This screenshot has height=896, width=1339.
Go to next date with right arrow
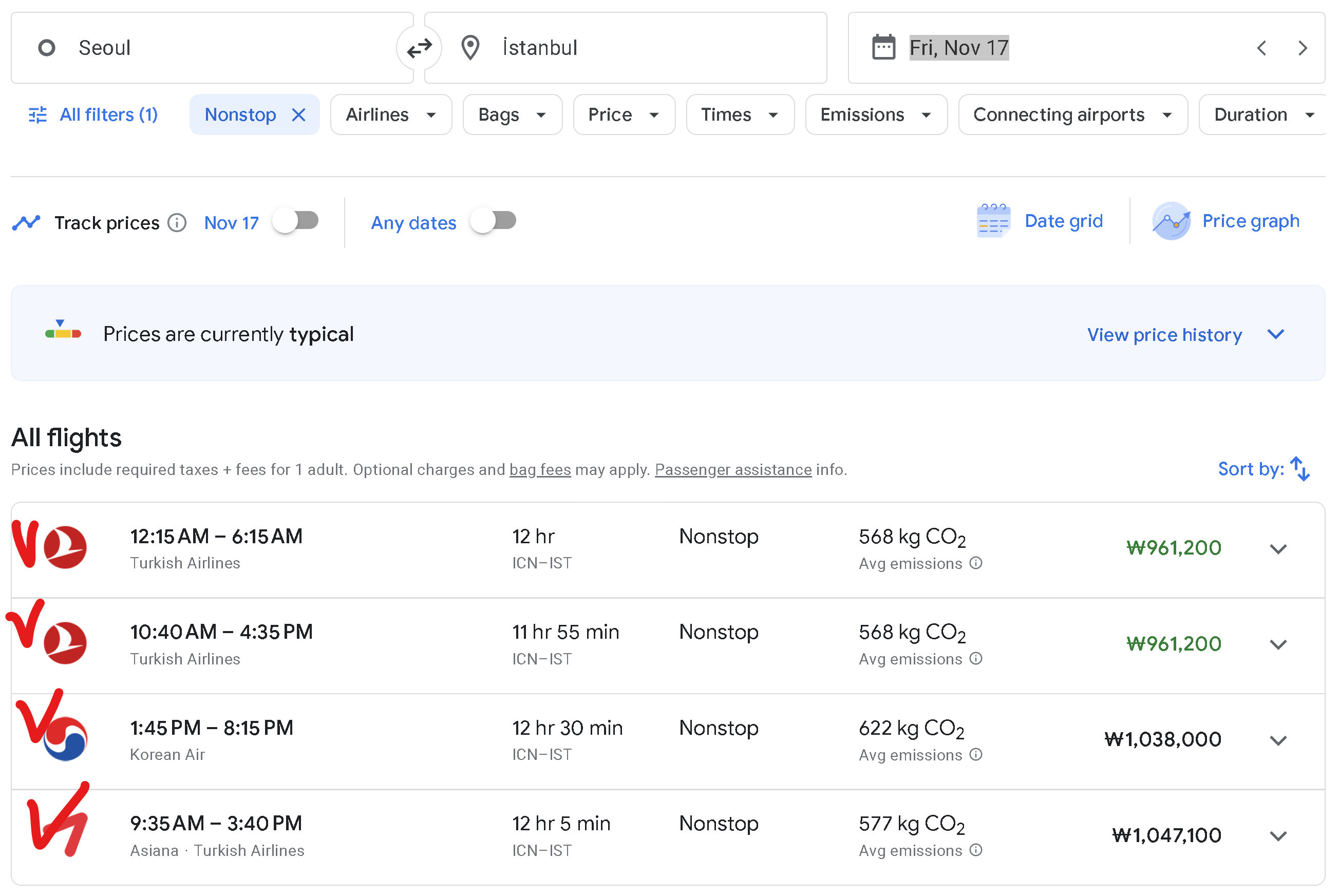[x=1303, y=48]
